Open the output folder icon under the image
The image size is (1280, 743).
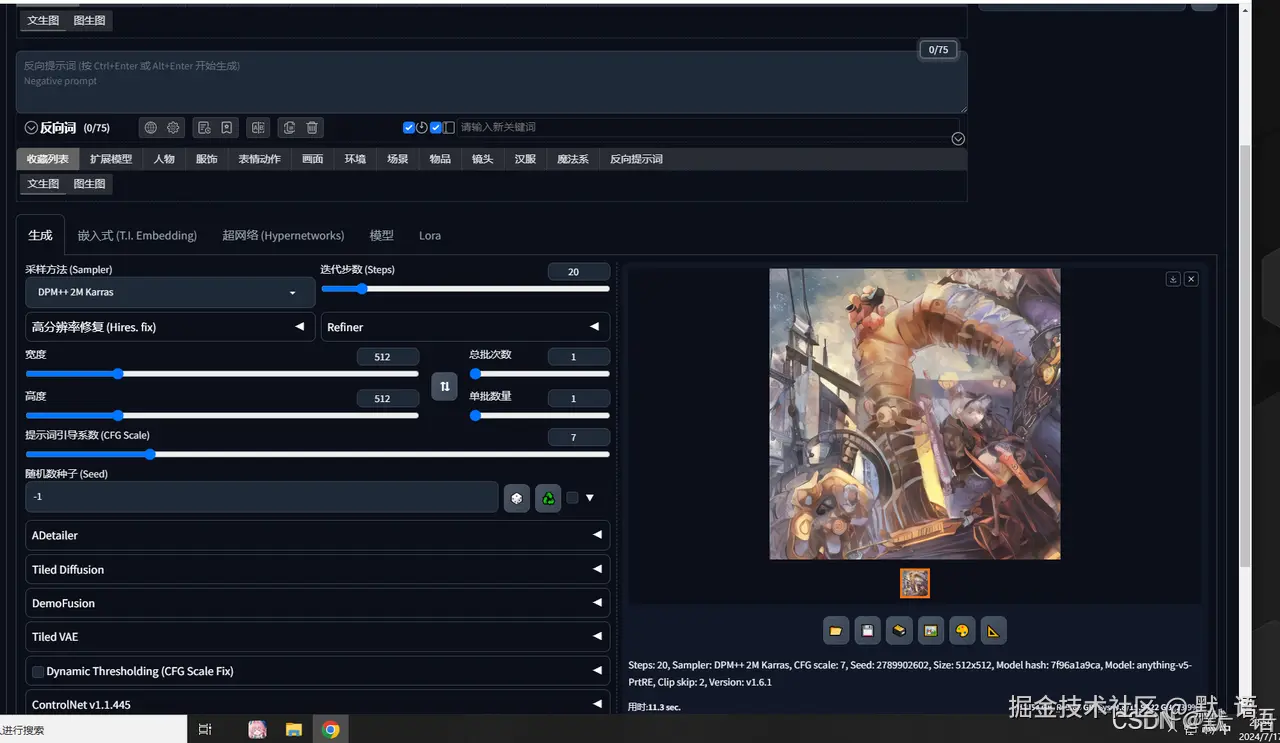point(836,631)
